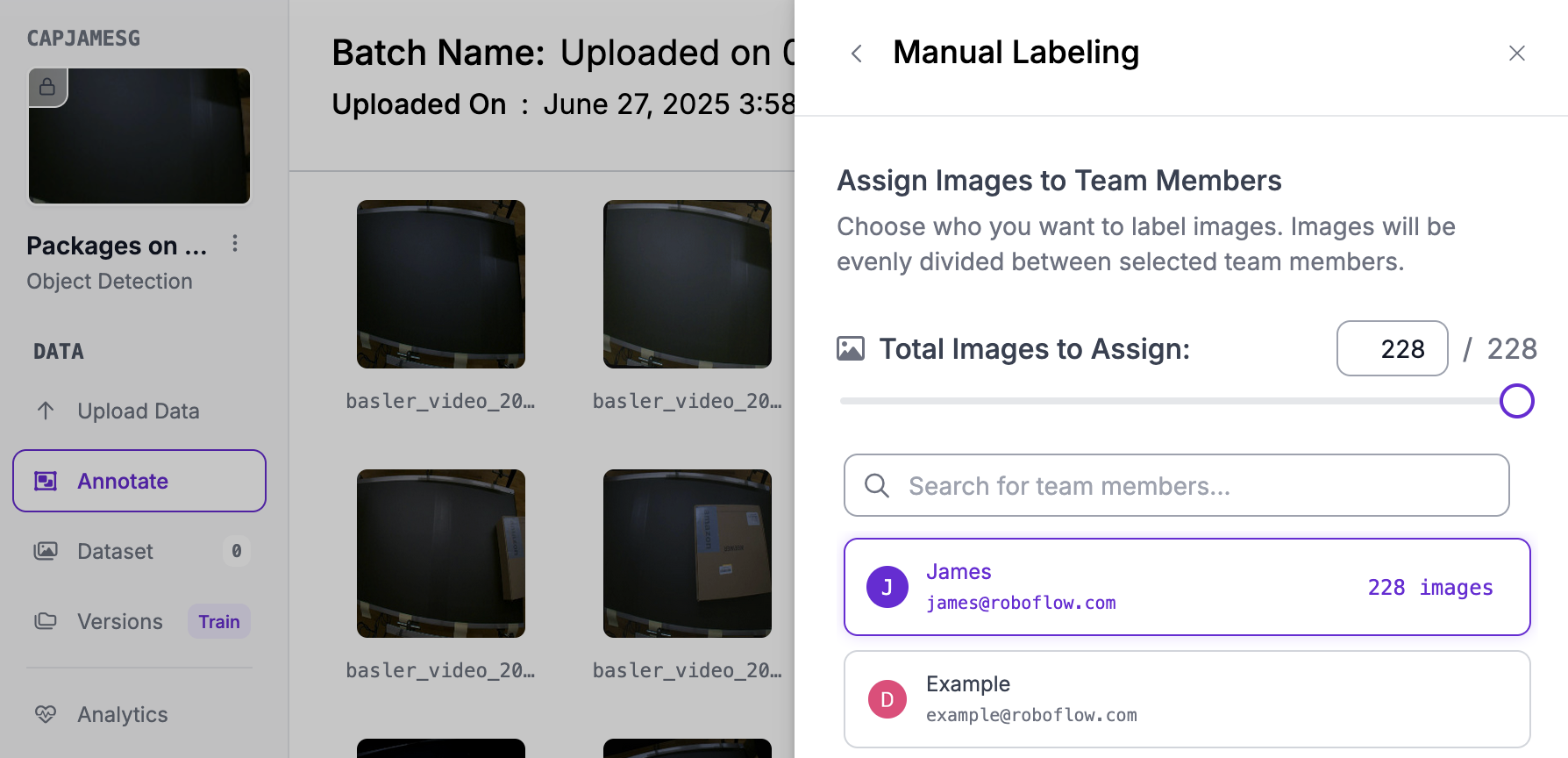The image size is (1568, 758).
Task: Open the first basler_video image thumbnail
Action: (x=440, y=284)
